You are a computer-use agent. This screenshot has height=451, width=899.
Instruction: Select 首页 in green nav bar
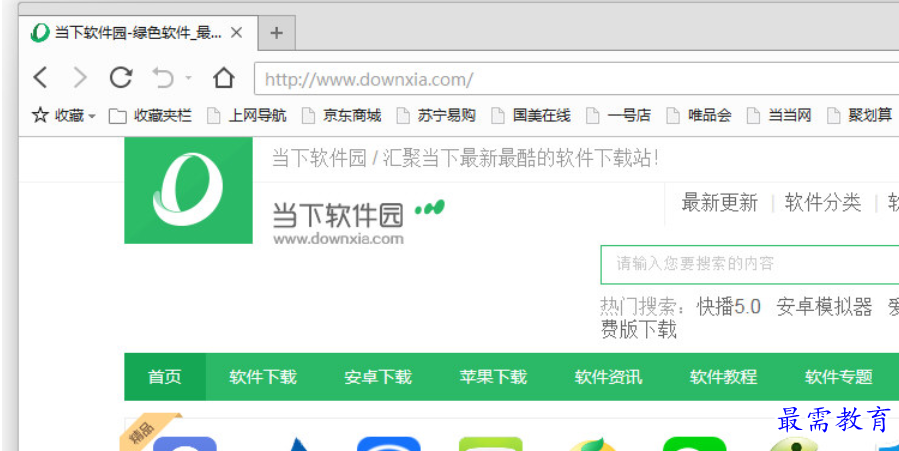click(165, 377)
